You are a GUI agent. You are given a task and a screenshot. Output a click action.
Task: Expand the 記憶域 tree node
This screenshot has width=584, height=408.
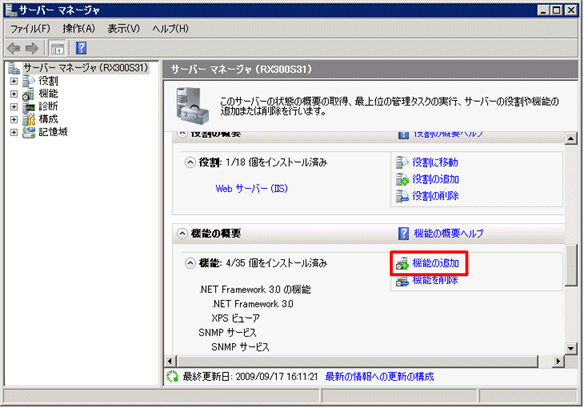click(14, 132)
